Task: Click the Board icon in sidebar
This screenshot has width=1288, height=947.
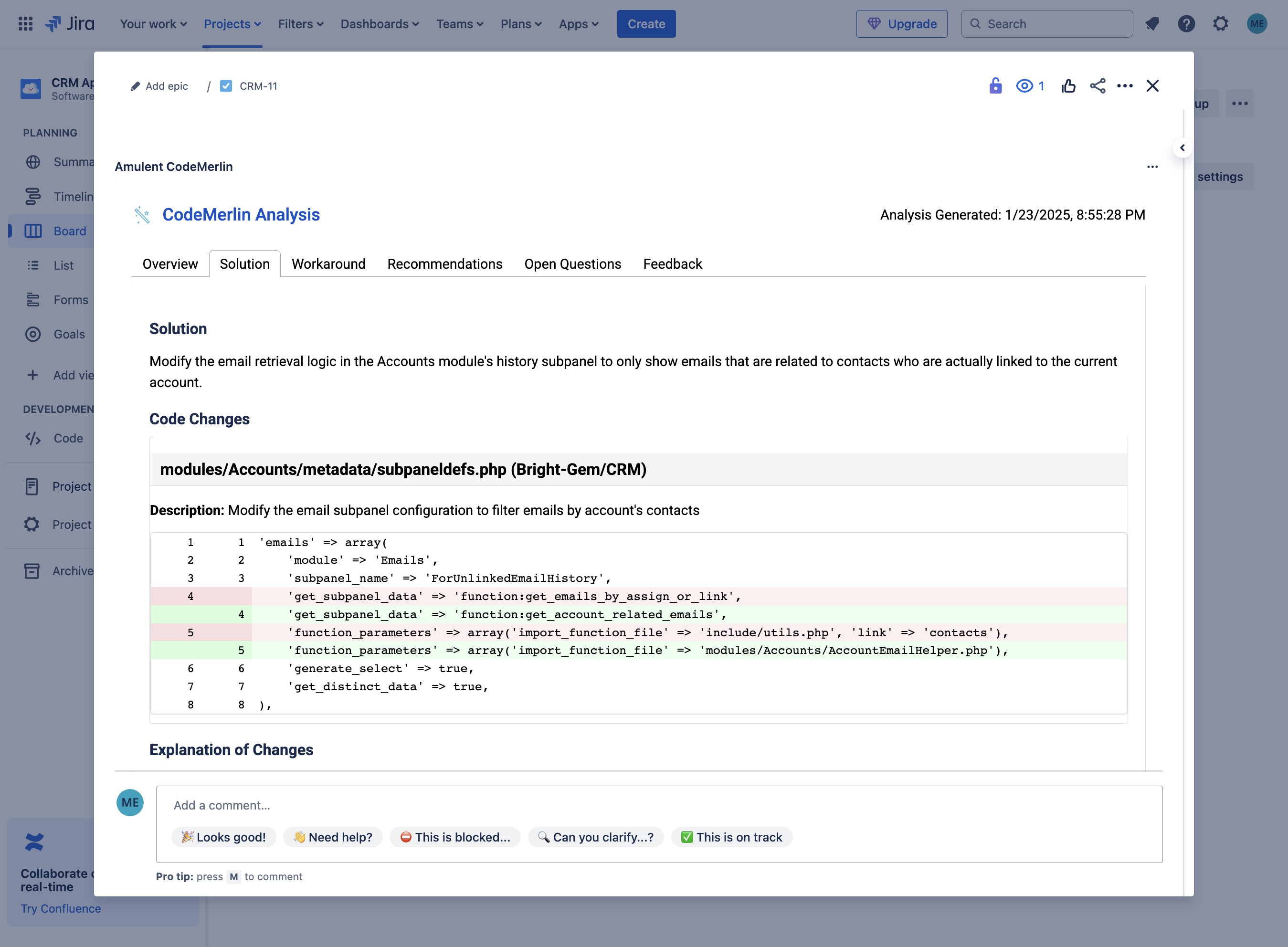Action: pyautogui.click(x=33, y=231)
